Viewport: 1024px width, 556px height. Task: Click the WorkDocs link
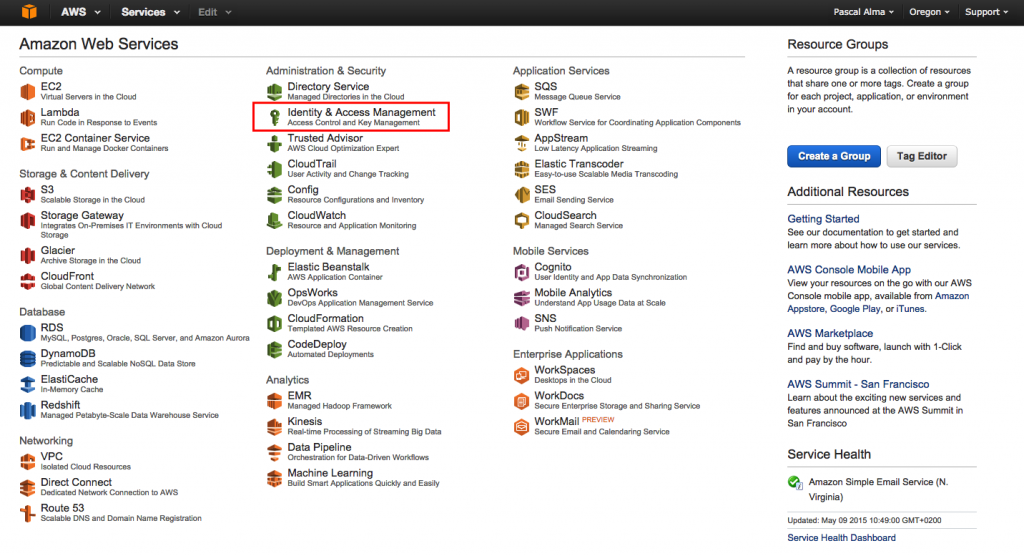[x=559, y=396]
